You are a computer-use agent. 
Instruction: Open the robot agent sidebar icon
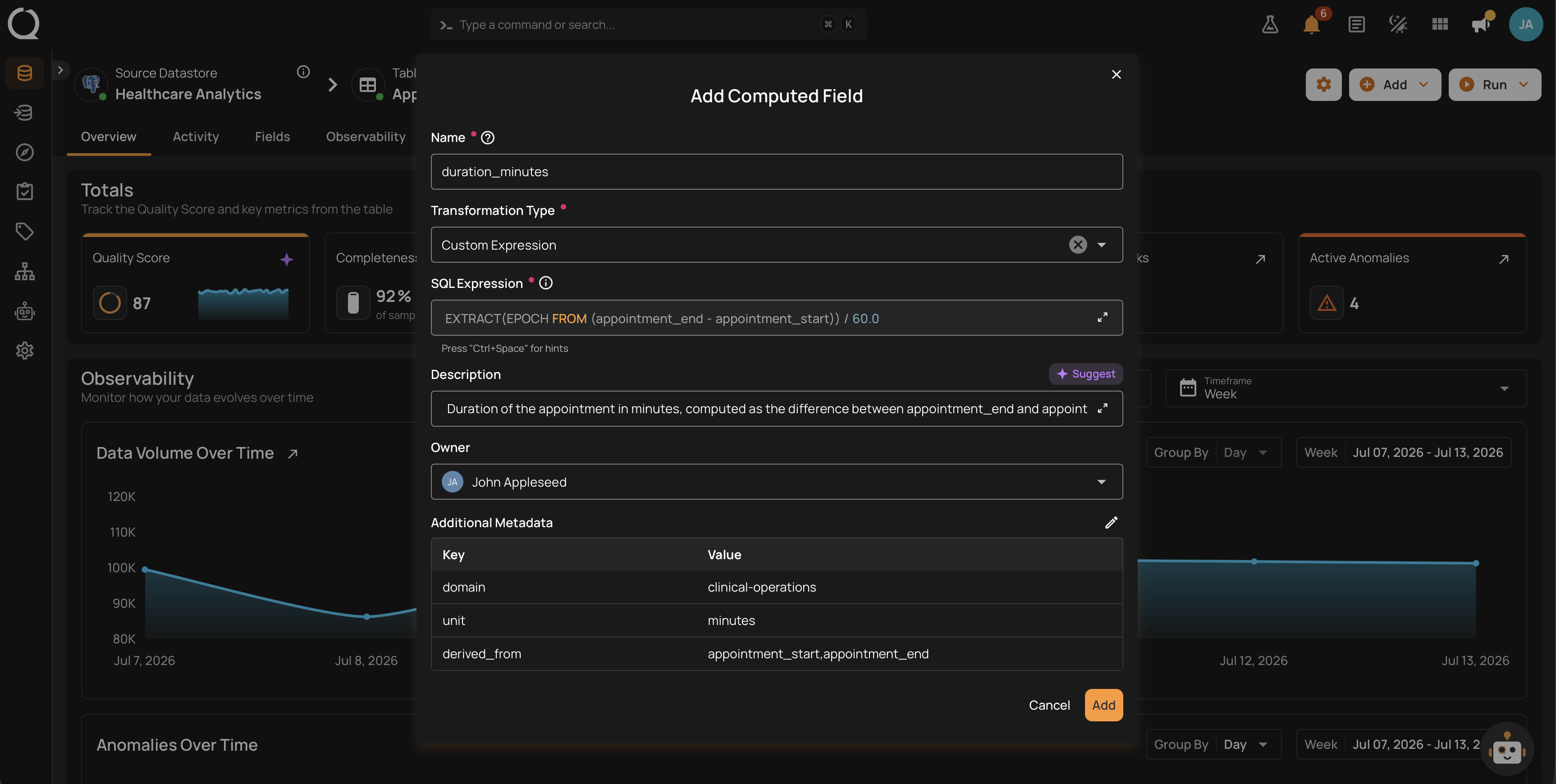25,311
